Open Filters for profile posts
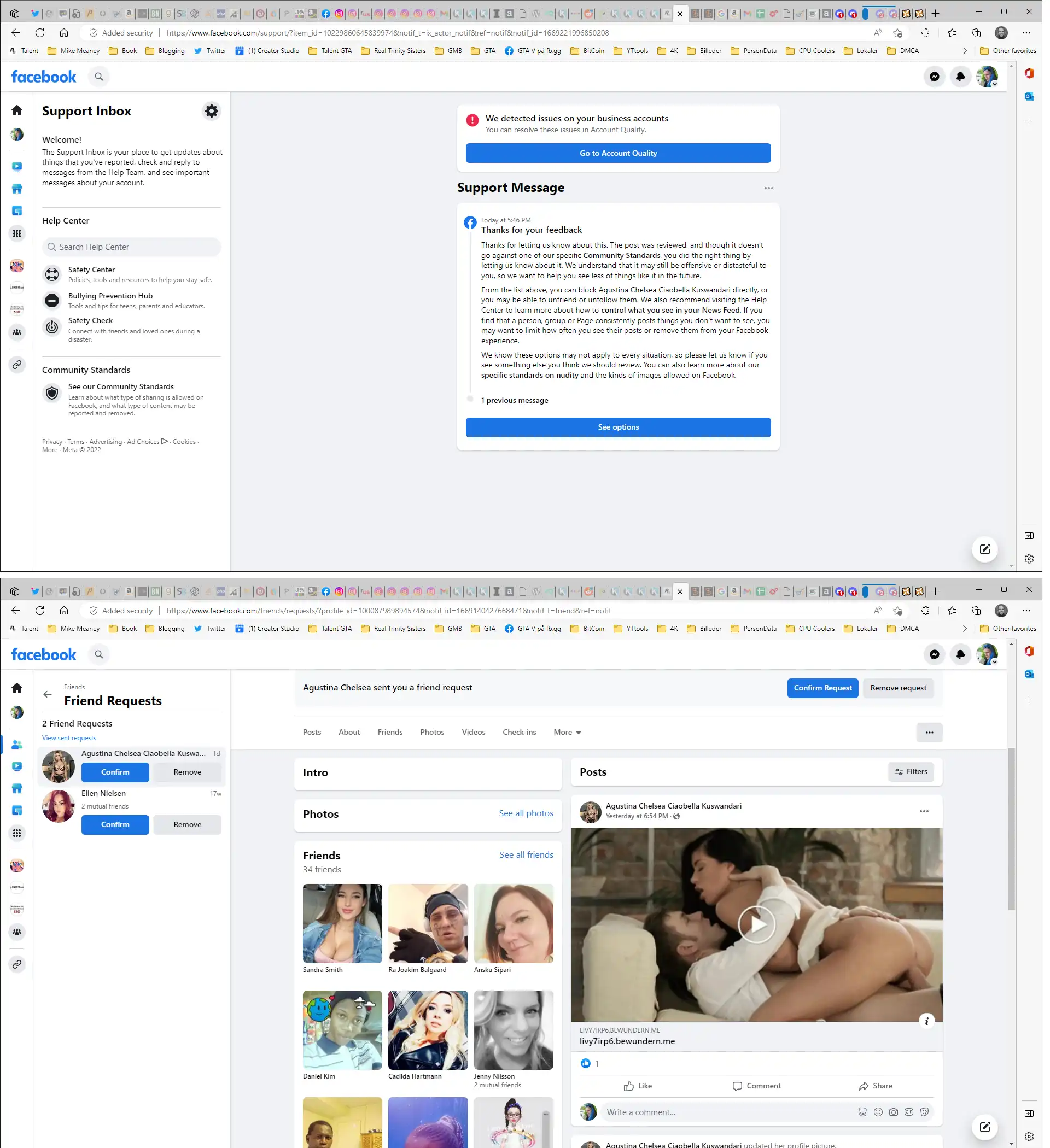 [x=911, y=771]
